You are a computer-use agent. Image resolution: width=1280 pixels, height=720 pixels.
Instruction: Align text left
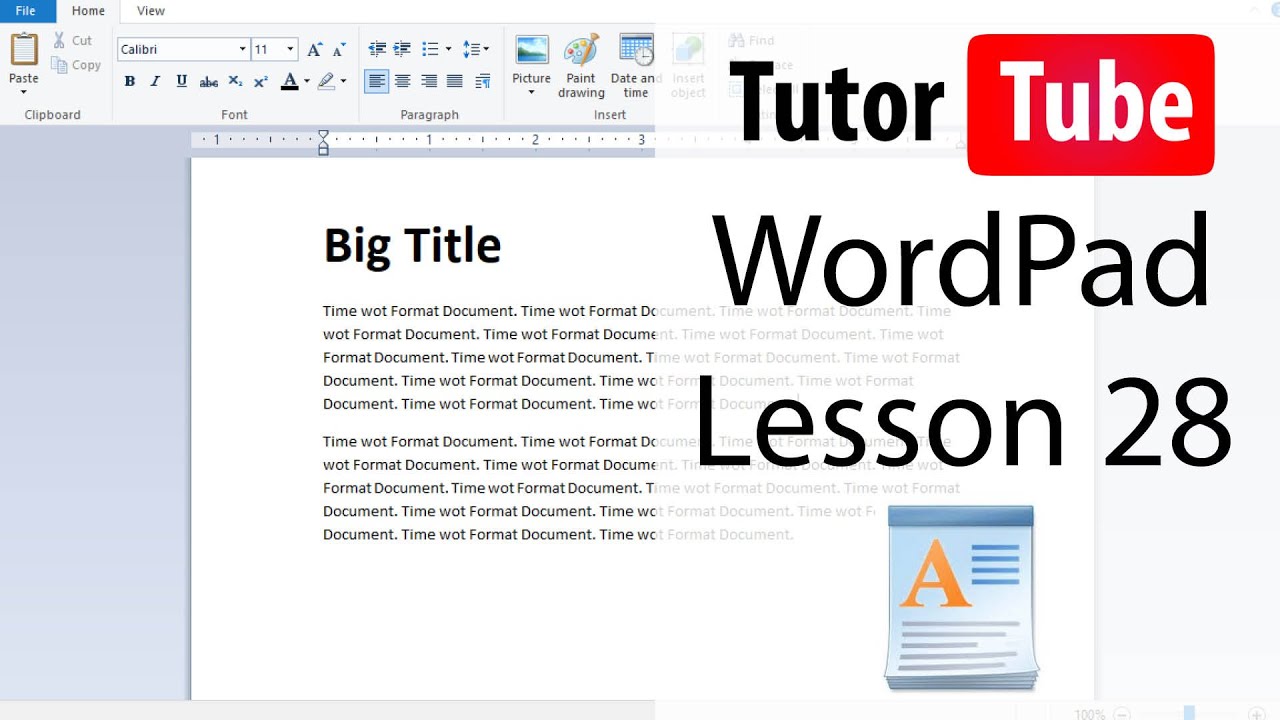(377, 82)
